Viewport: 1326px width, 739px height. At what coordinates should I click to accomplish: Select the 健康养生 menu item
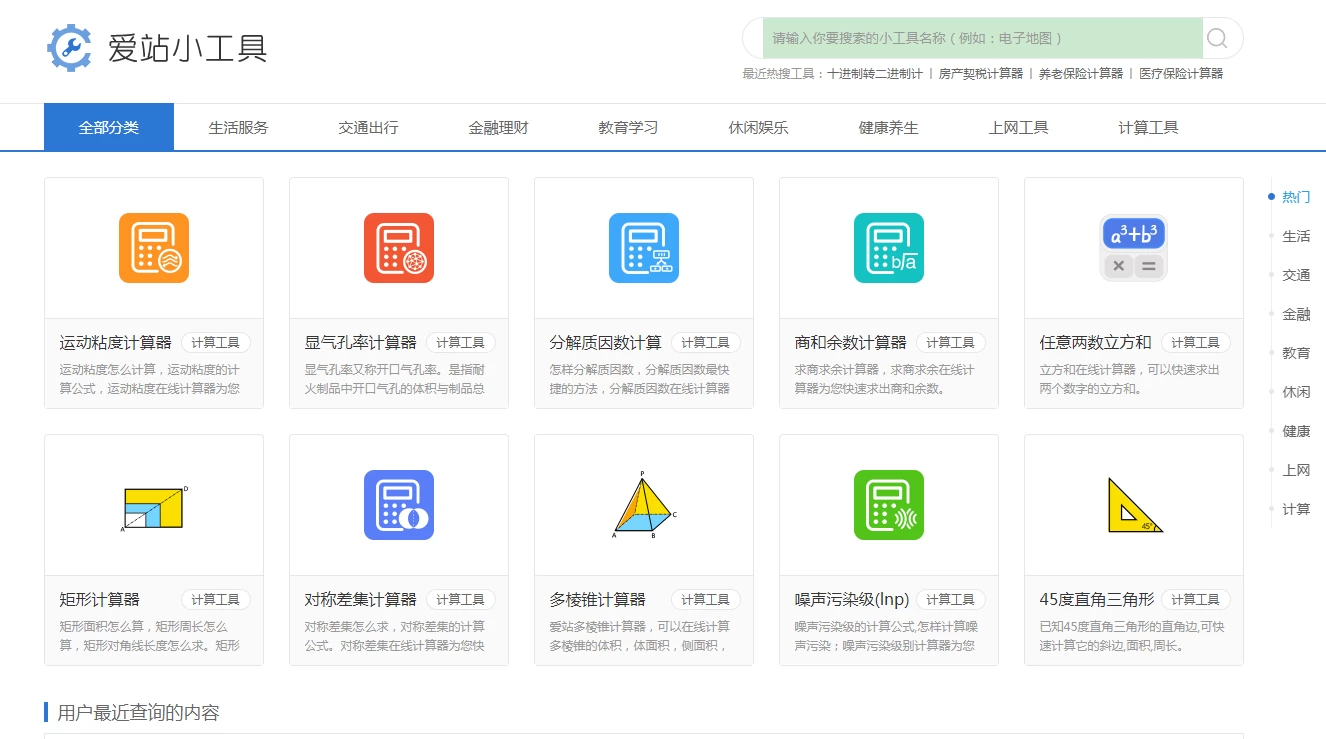coord(887,126)
